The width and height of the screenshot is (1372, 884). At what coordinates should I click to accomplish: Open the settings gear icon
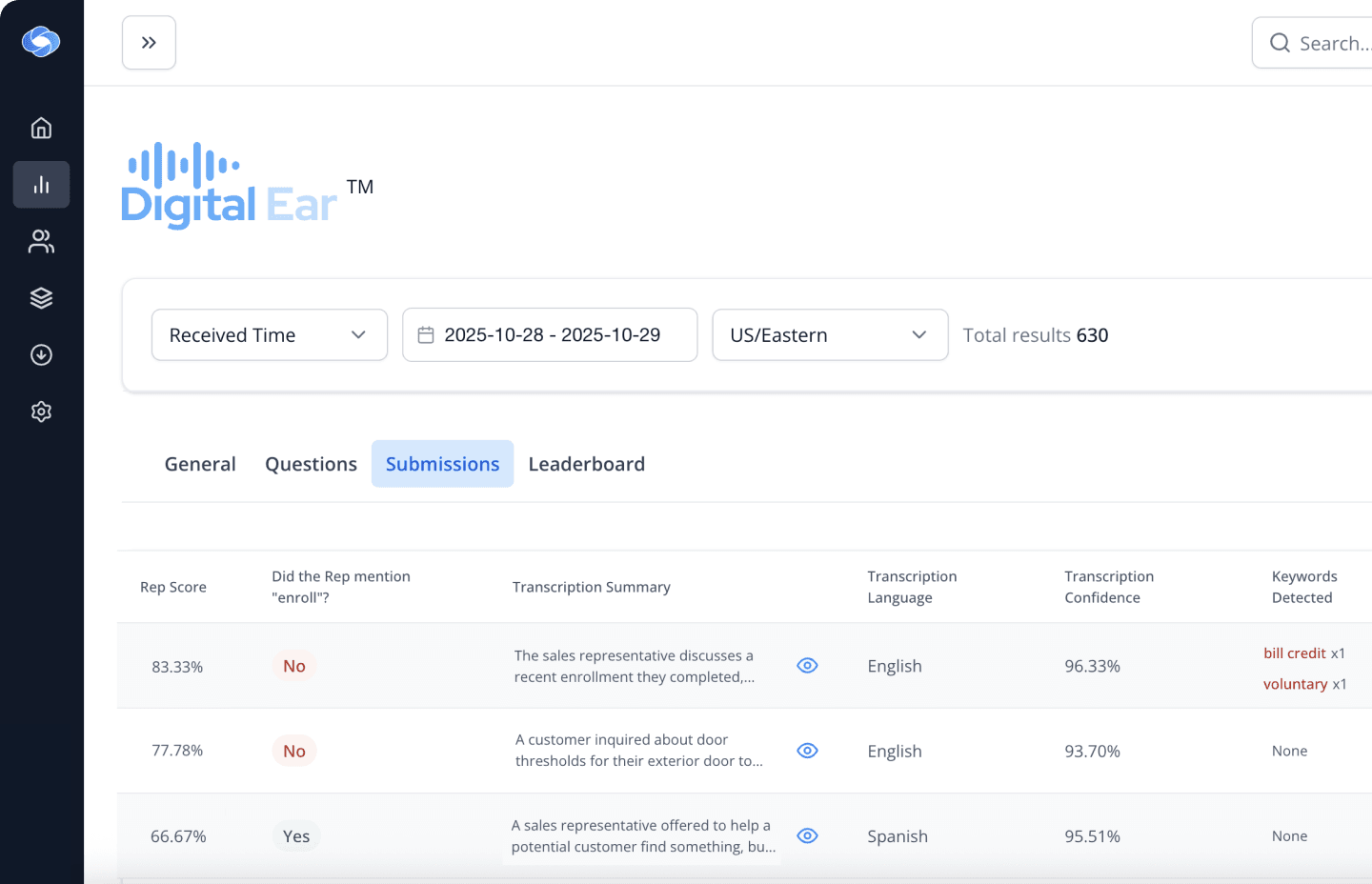tap(41, 412)
